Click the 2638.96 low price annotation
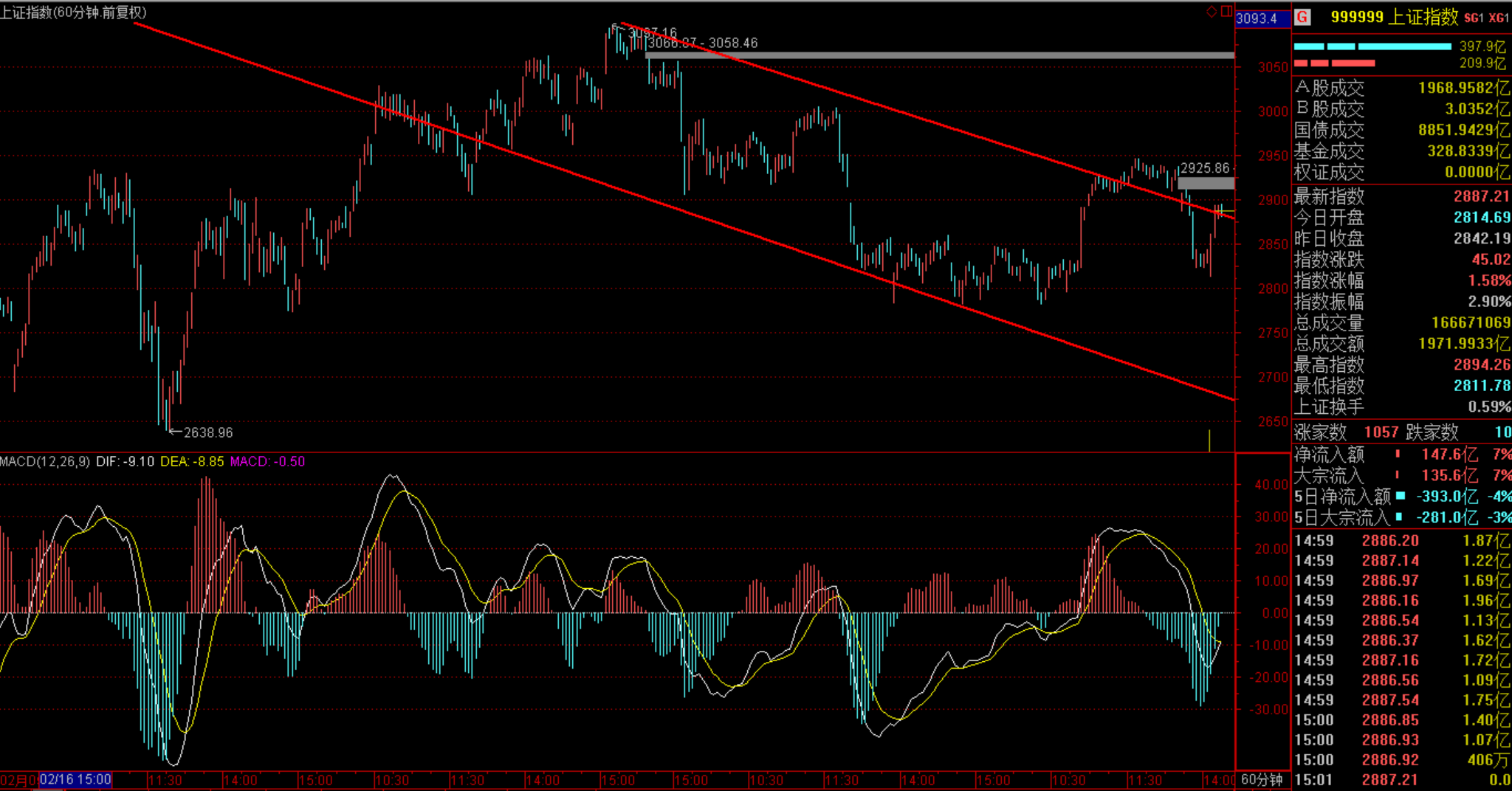This screenshot has width=1512, height=791. click(208, 432)
